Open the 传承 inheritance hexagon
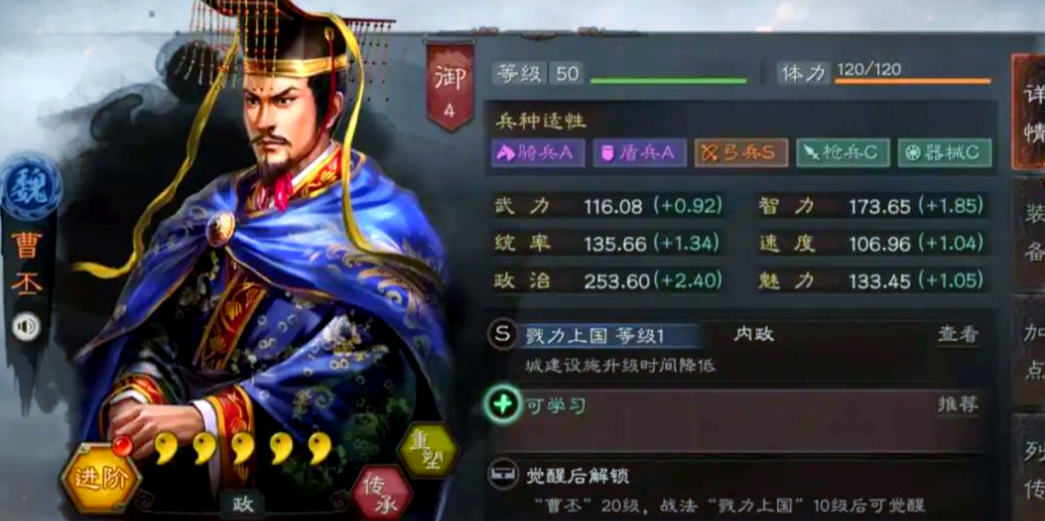 (x=381, y=494)
